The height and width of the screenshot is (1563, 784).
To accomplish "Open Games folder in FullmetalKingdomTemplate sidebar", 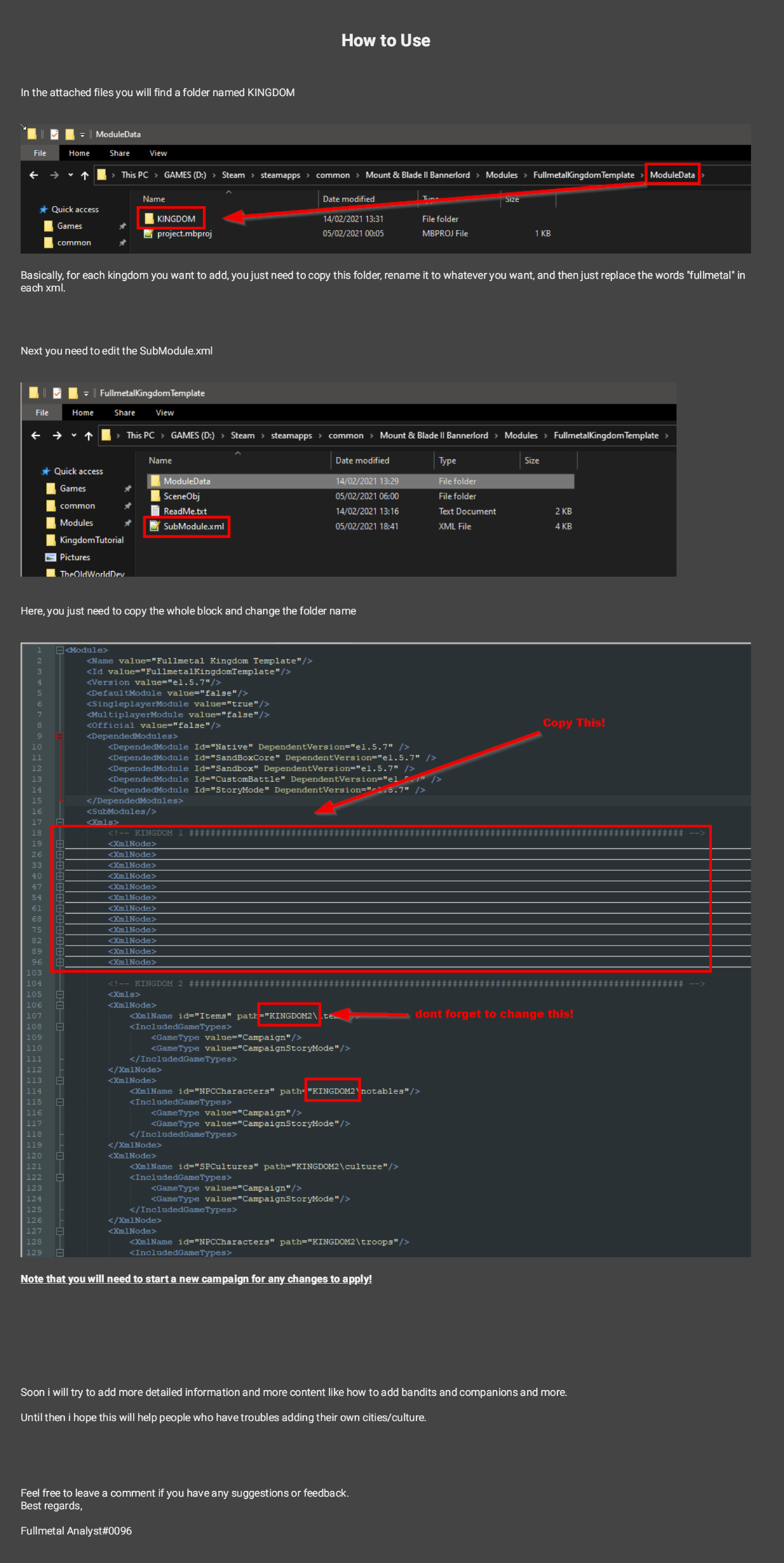I will pyautogui.click(x=66, y=489).
